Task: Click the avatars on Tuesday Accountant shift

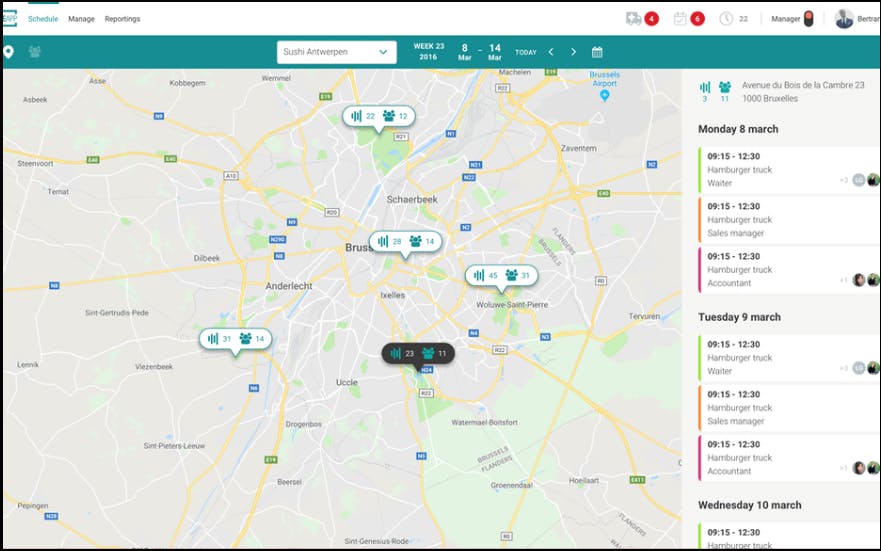Action: tap(865, 468)
